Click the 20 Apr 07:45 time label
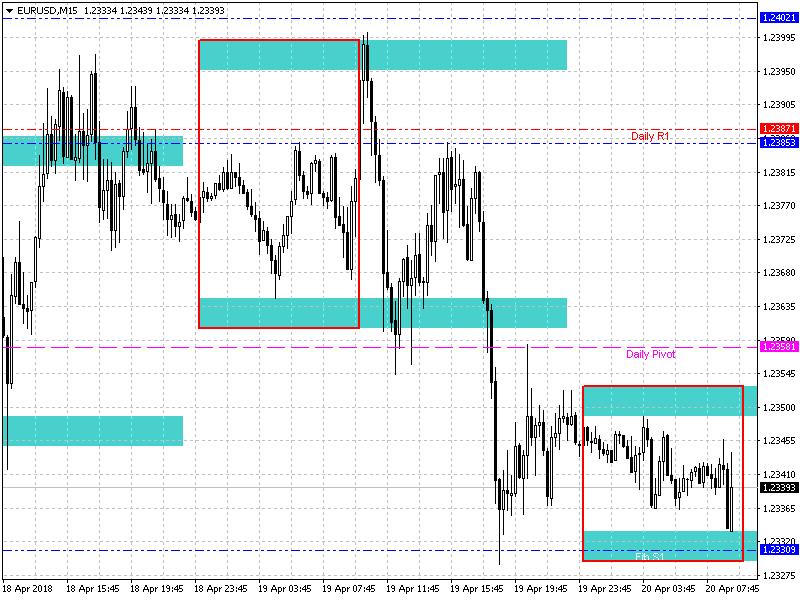800x600 pixels. pos(733,588)
